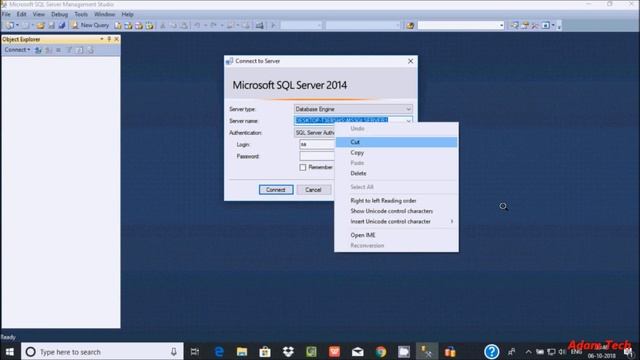Click the Analysis Services MDX Query icon

coord(129,25)
